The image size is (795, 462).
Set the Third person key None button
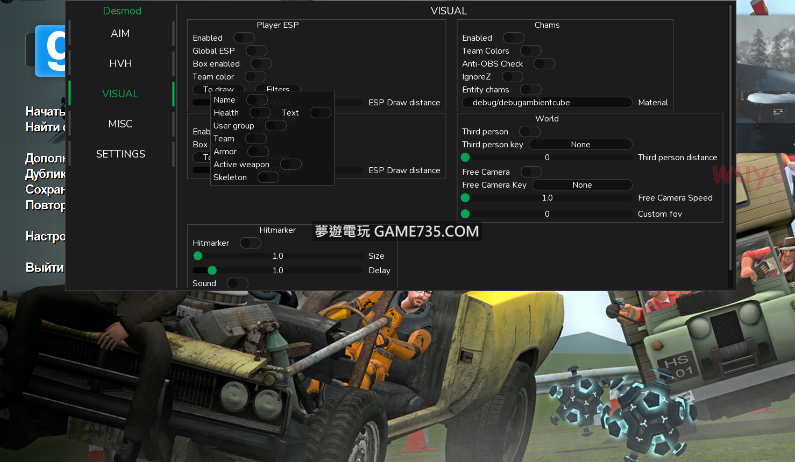tap(581, 145)
